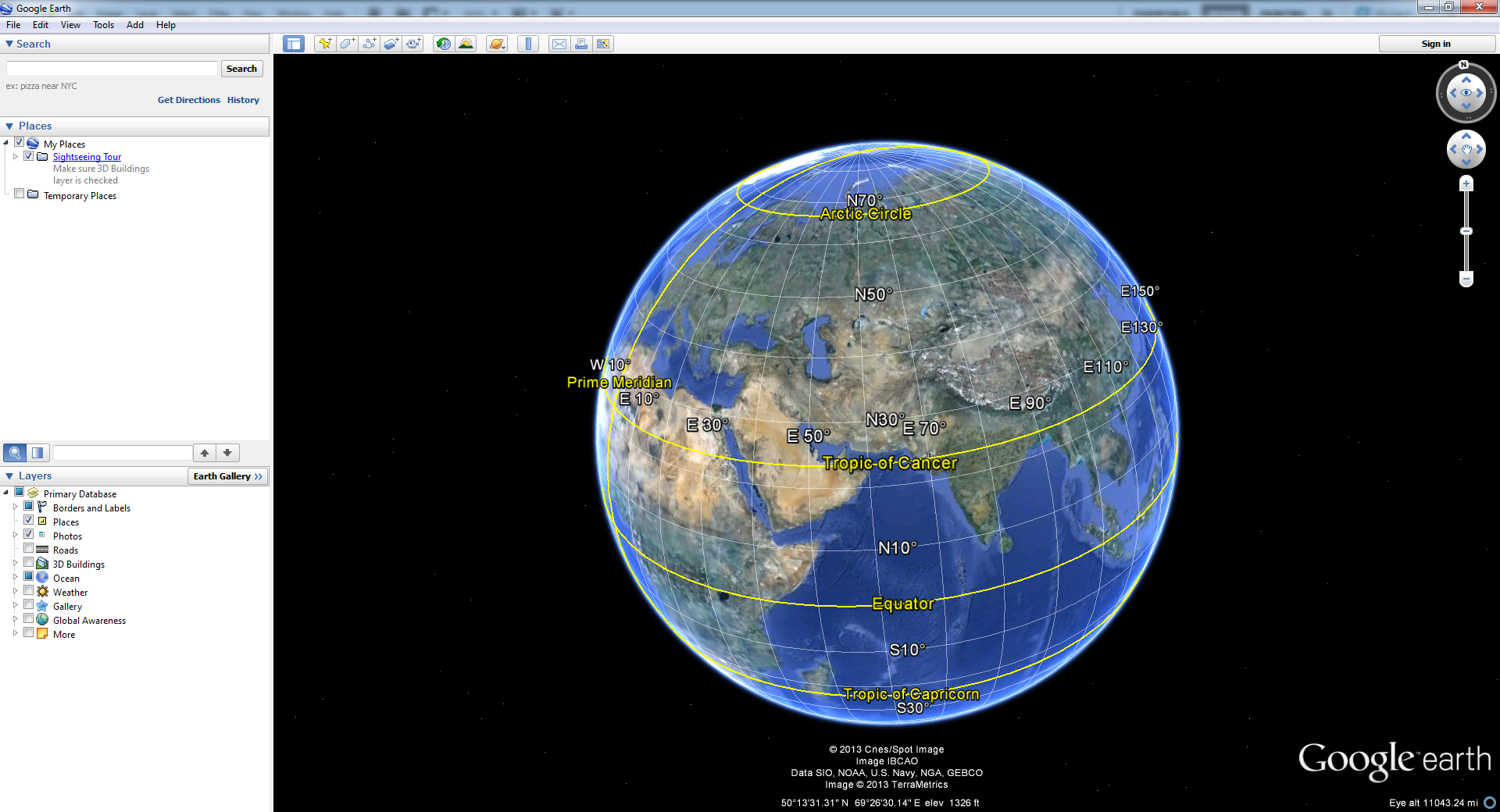1500x812 pixels.
Task: Move item up in Places
Action: pyautogui.click(x=205, y=453)
